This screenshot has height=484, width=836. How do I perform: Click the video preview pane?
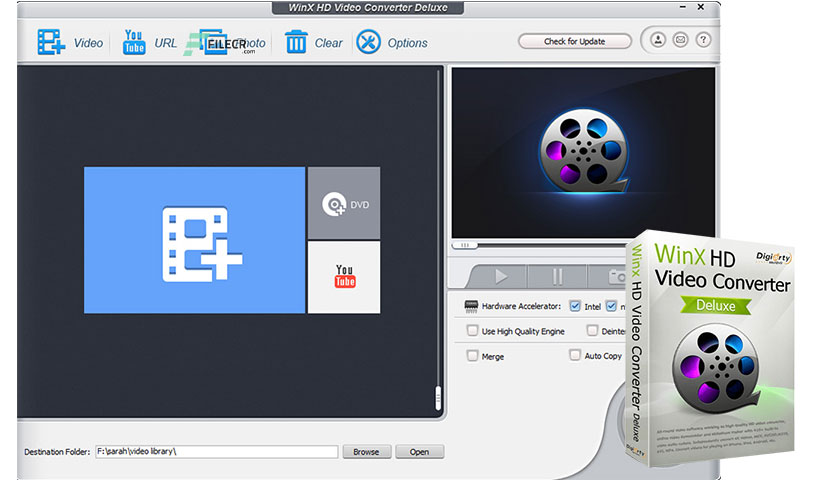pyautogui.click(x=583, y=152)
